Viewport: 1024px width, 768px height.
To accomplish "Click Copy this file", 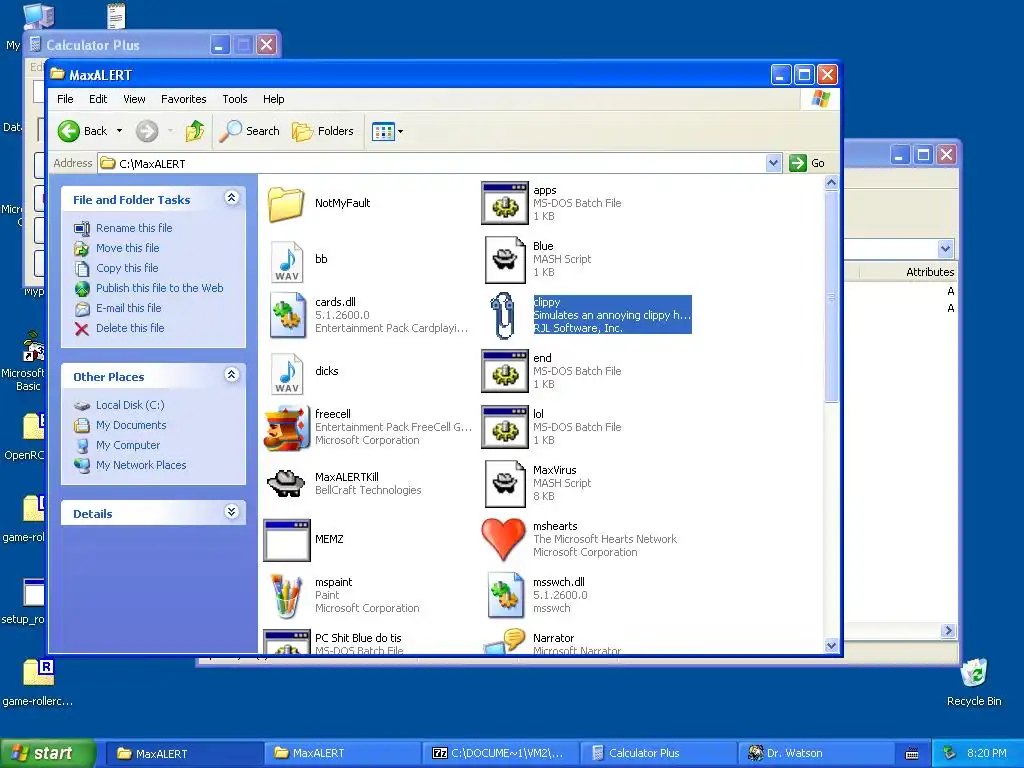I will tap(127, 268).
